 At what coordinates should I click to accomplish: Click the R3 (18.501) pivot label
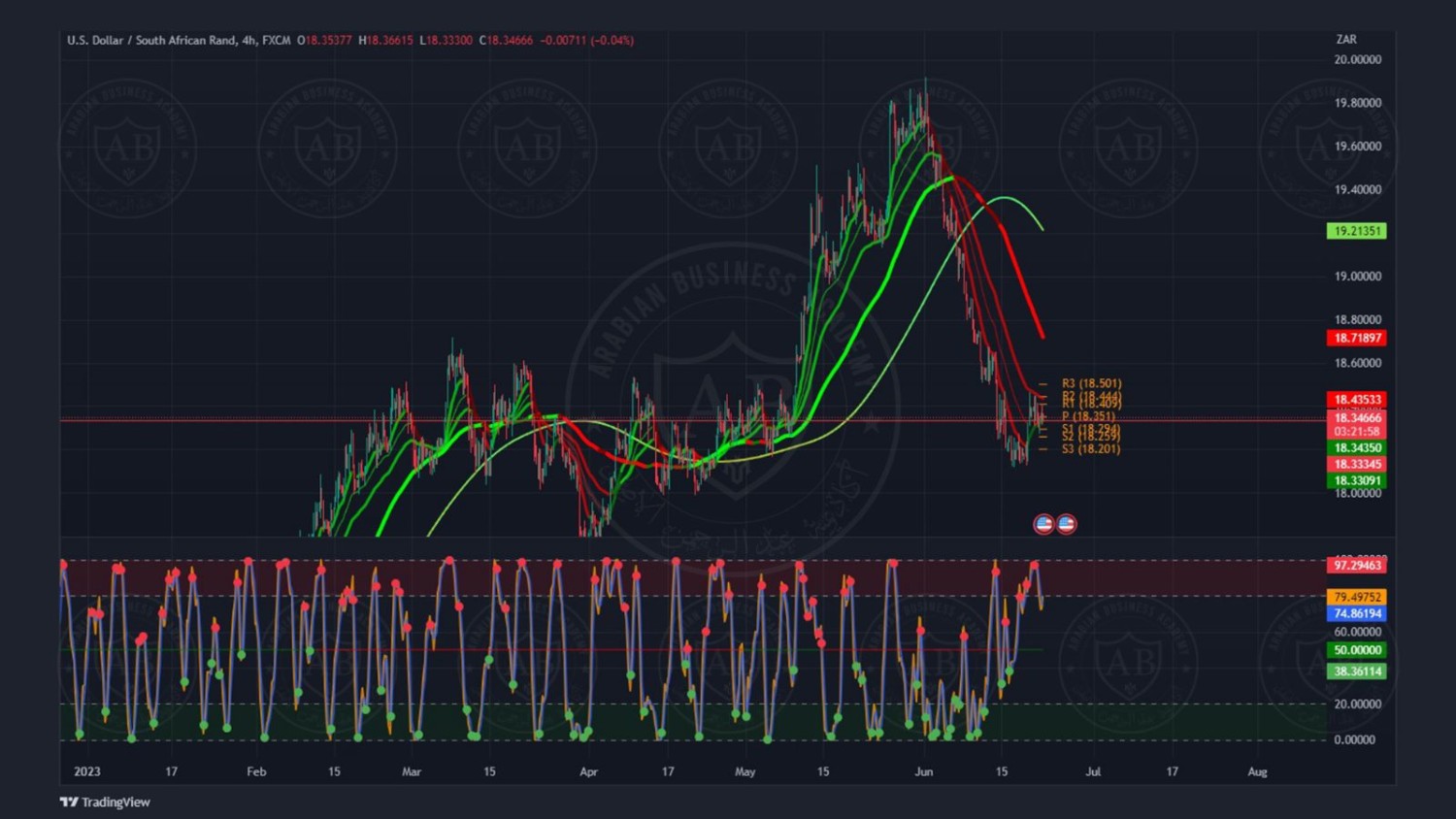(1091, 384)
